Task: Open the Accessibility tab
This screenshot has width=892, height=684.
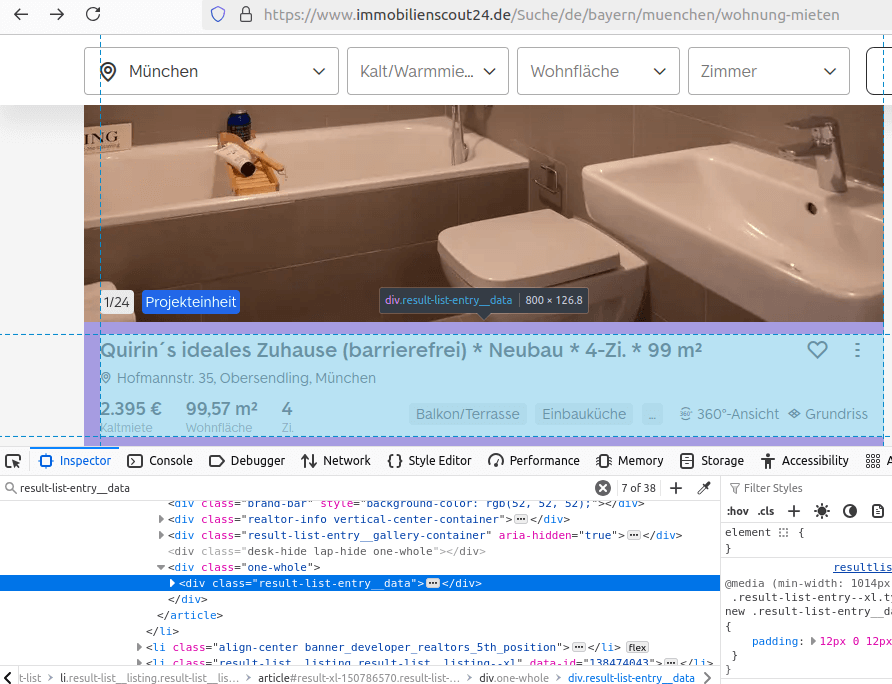Action: tap(804, 460)
